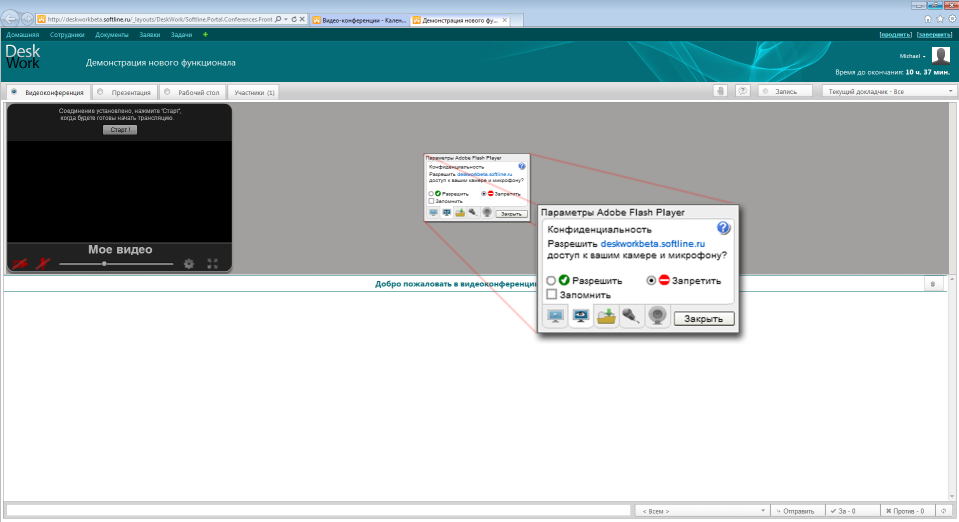Click the 'Демонстрация нового функционала' page title

[160, 62]
